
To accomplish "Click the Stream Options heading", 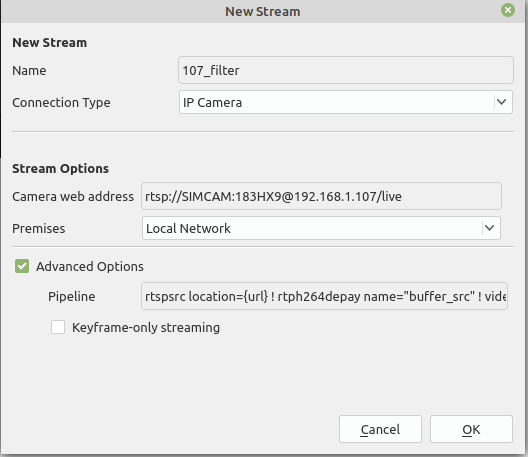I will [x=60, y=168].
